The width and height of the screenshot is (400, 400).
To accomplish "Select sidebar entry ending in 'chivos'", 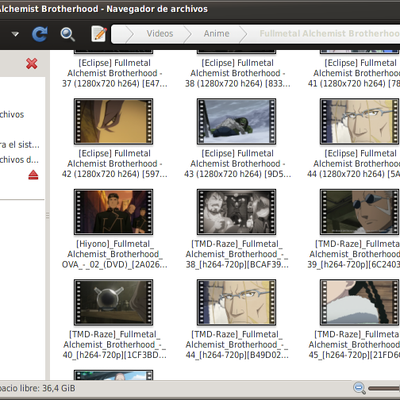I will 12,115.
